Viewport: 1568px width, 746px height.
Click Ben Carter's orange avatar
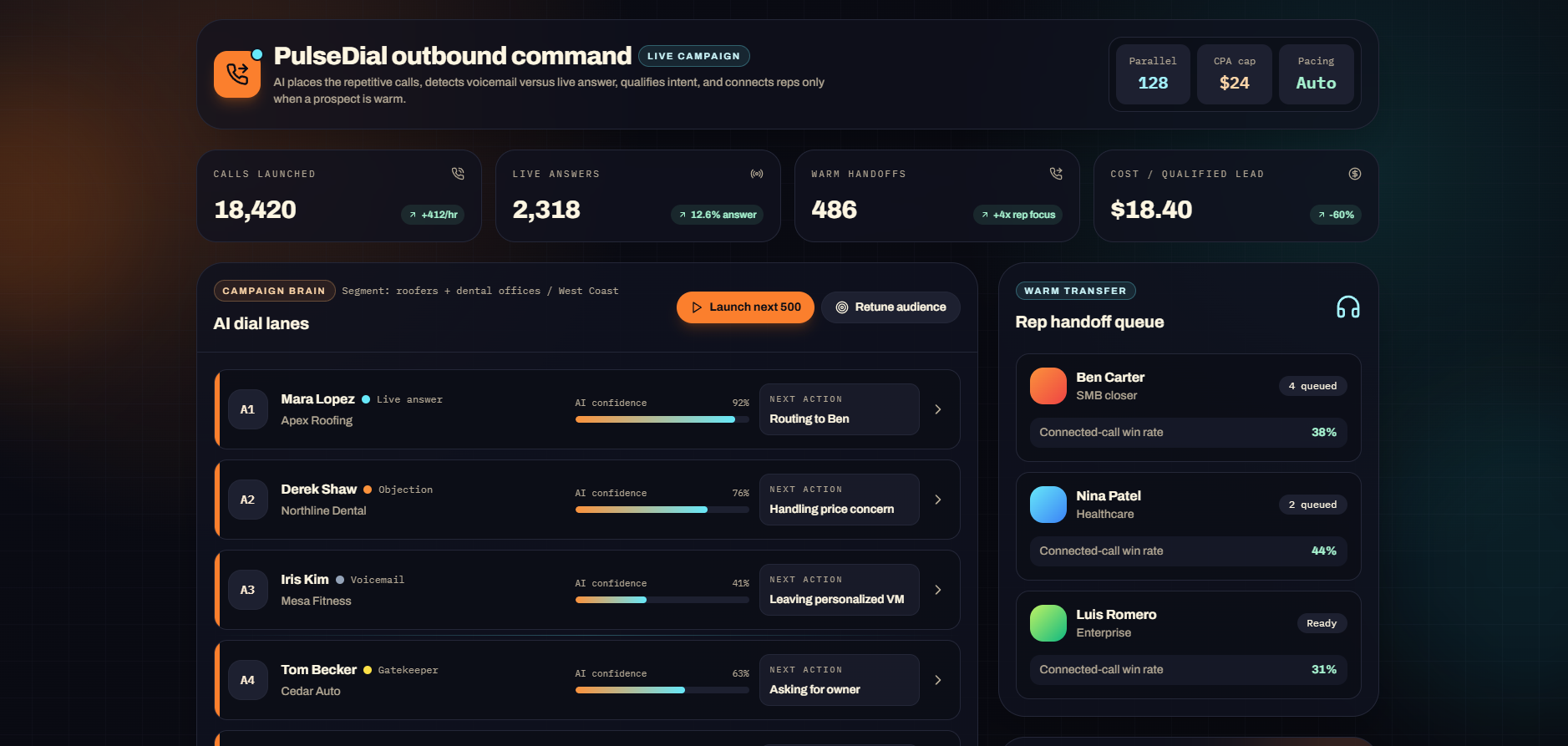[x=1048, y=386]
